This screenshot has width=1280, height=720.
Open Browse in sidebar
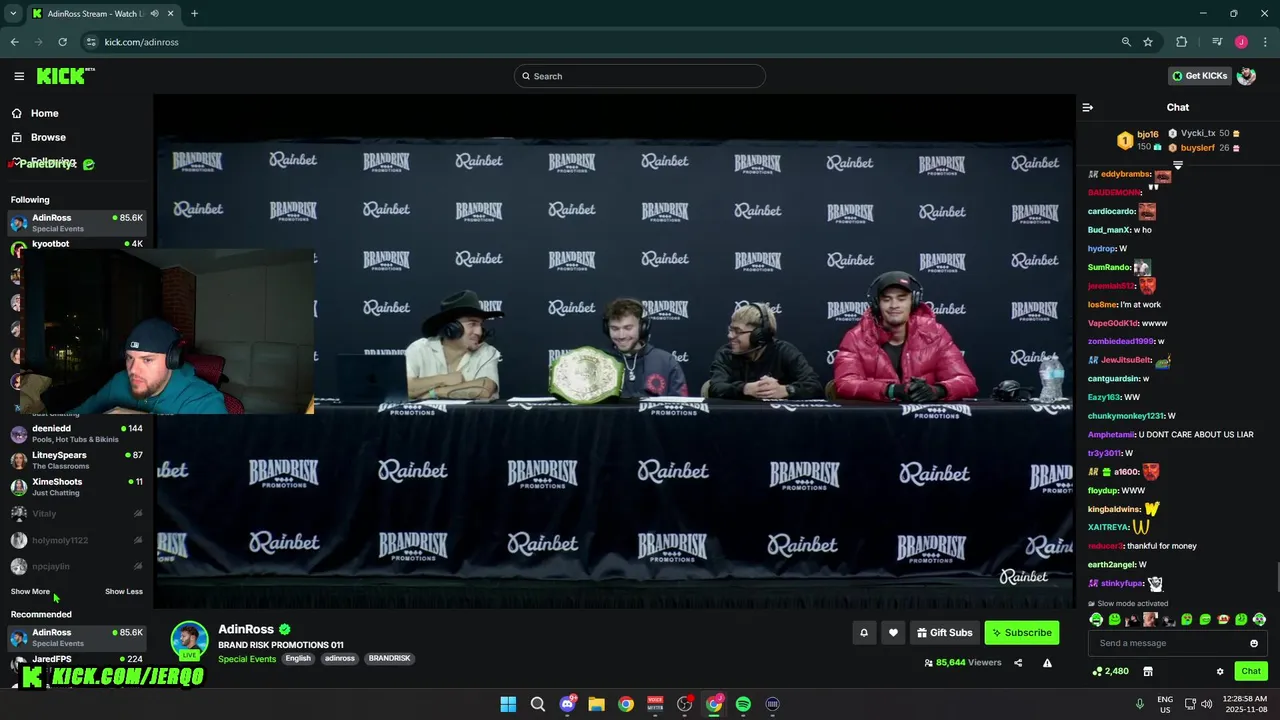click(38, 137)
